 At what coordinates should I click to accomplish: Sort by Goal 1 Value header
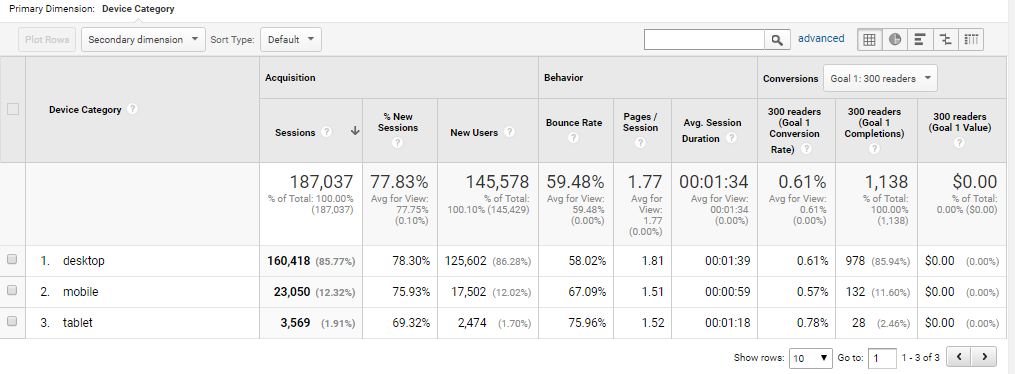click(960, 122)
